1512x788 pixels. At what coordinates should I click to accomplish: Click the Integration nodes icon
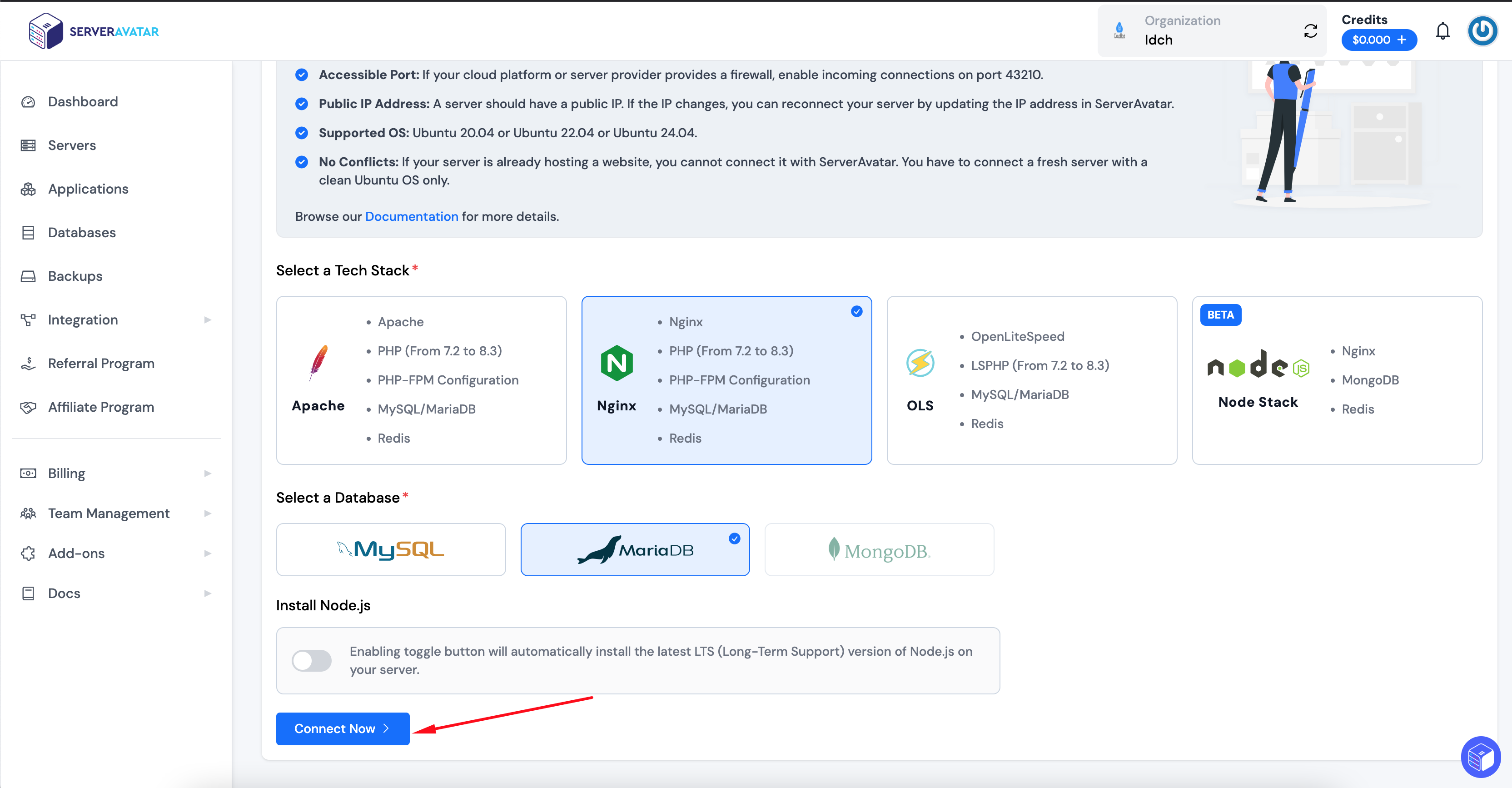28,320
